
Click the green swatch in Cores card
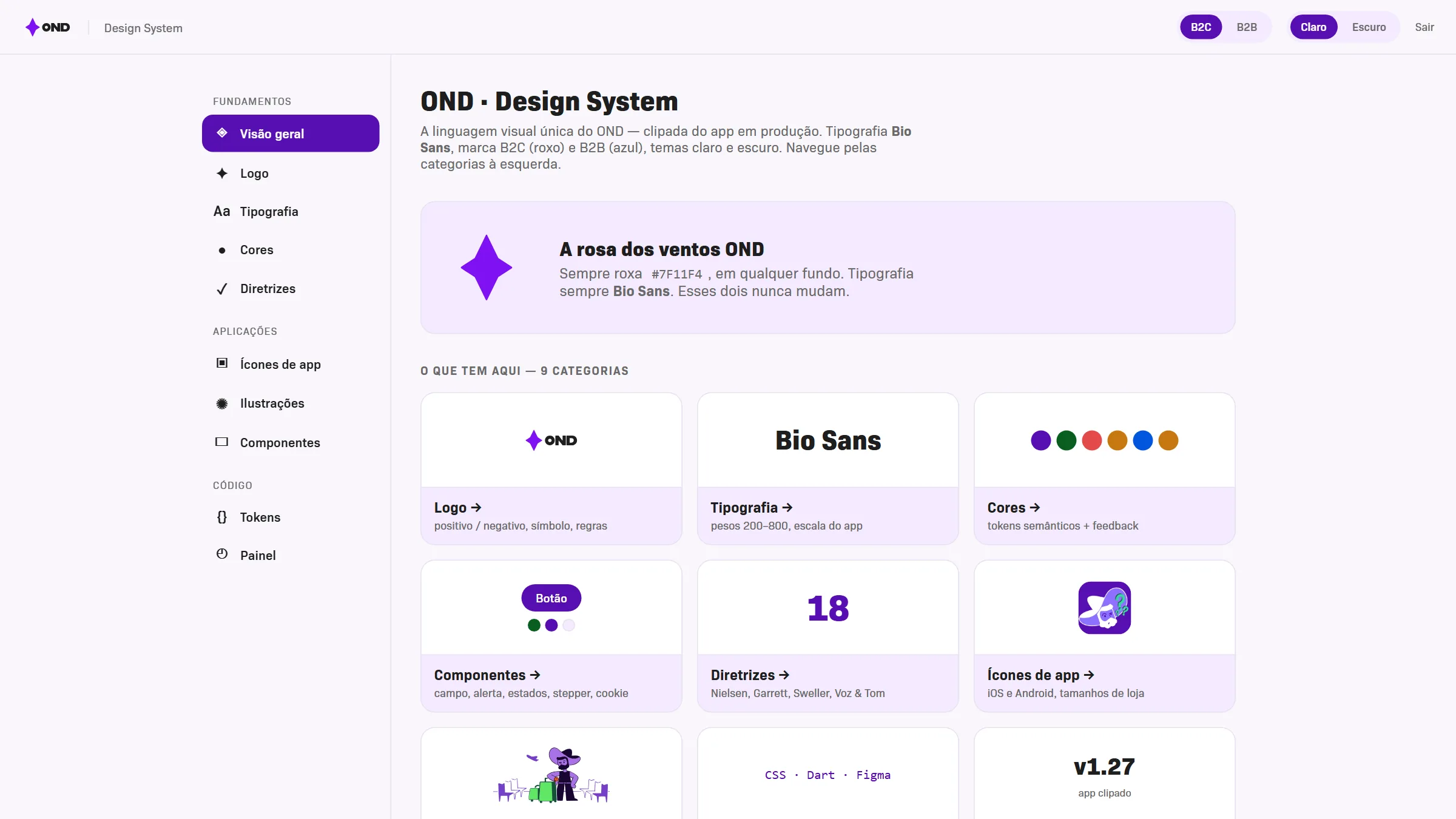click(x=1067, y=440)
